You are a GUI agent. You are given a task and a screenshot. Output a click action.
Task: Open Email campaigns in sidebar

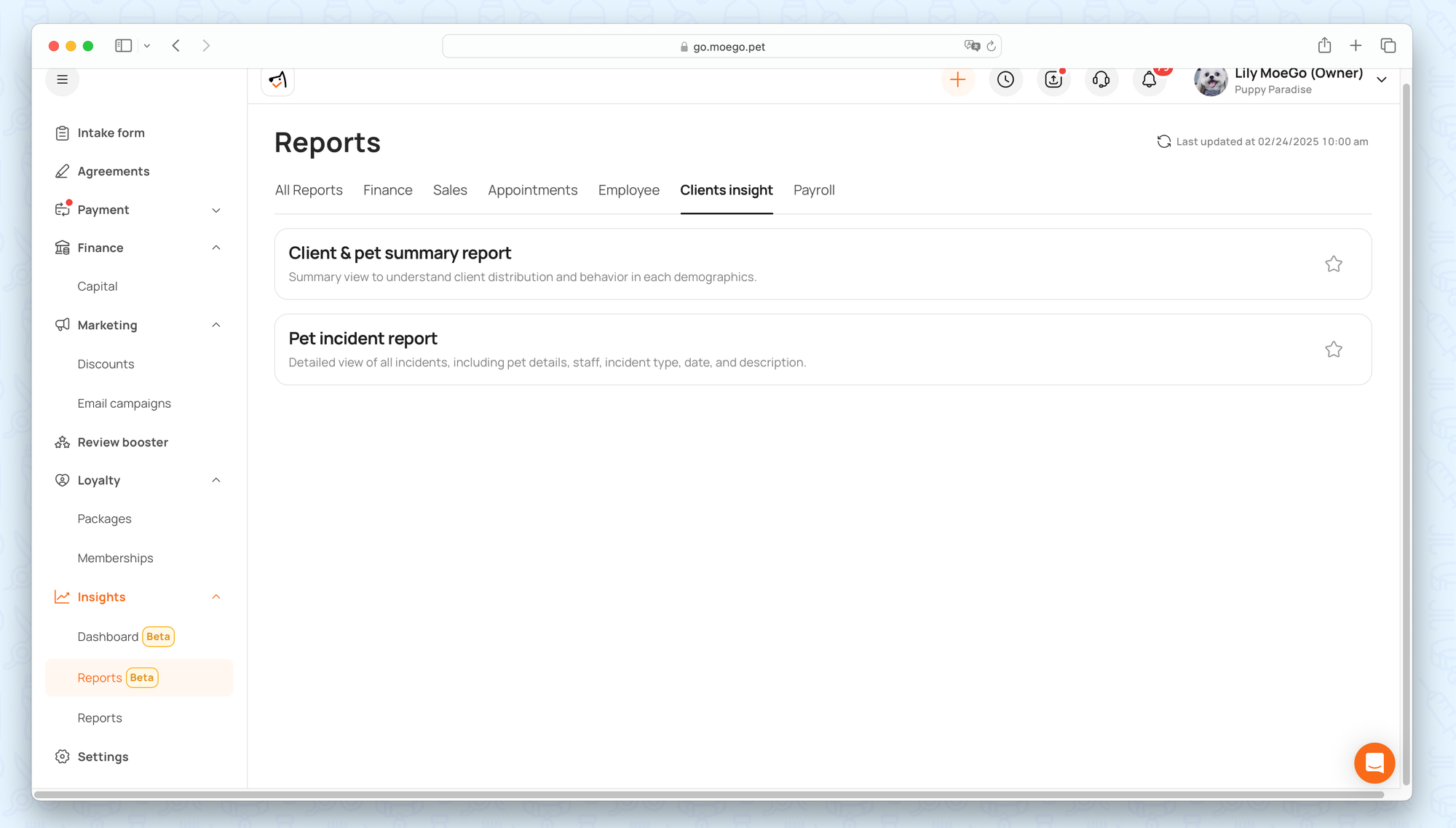pos(124,403)
